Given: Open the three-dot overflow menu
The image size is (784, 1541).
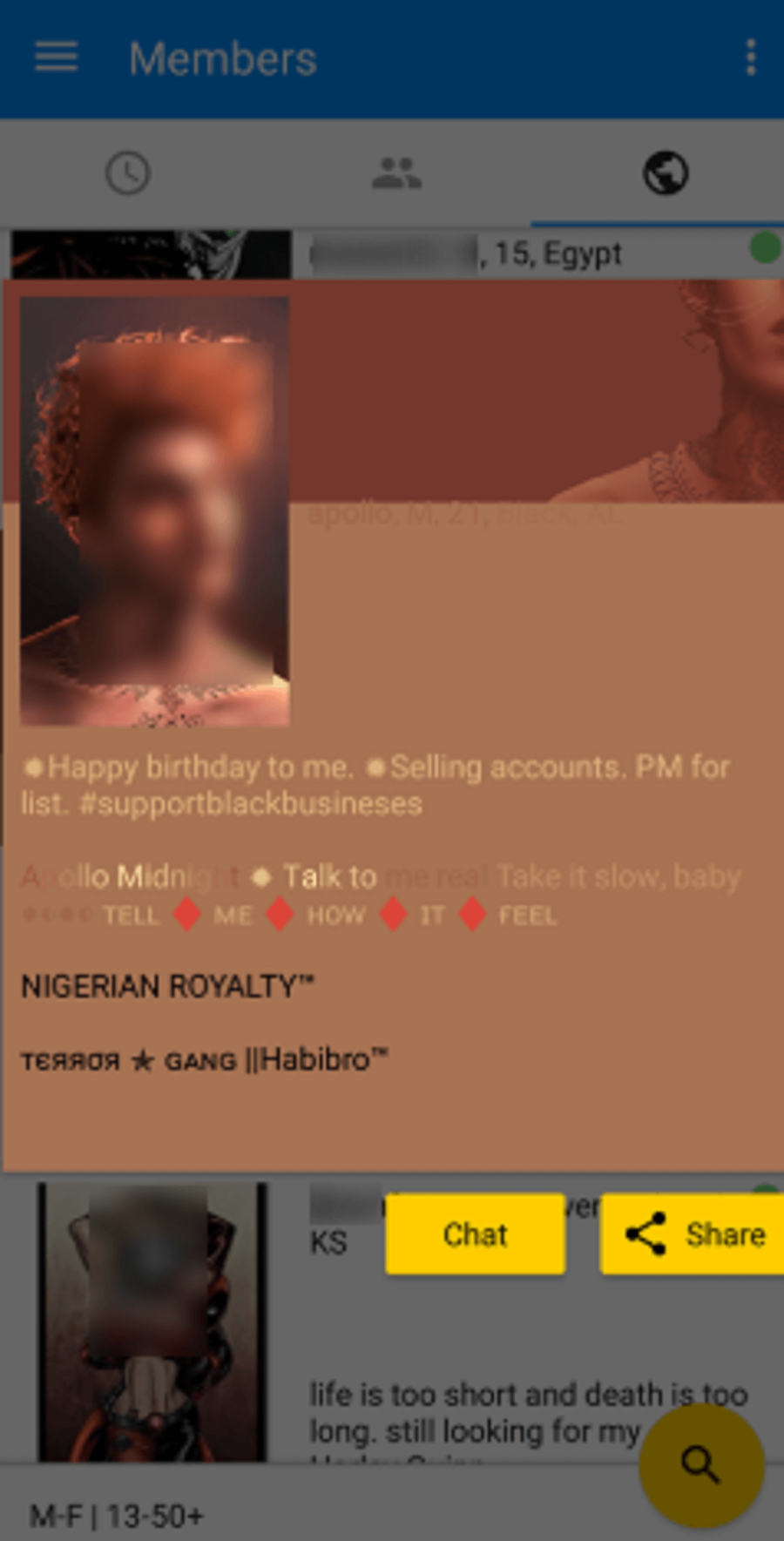Looking at the screenshot, I should click(750, 58).
